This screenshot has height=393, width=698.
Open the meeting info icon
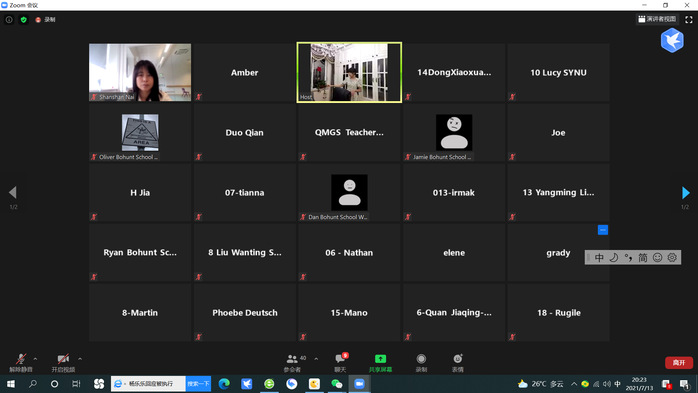[x=9, y=20]
